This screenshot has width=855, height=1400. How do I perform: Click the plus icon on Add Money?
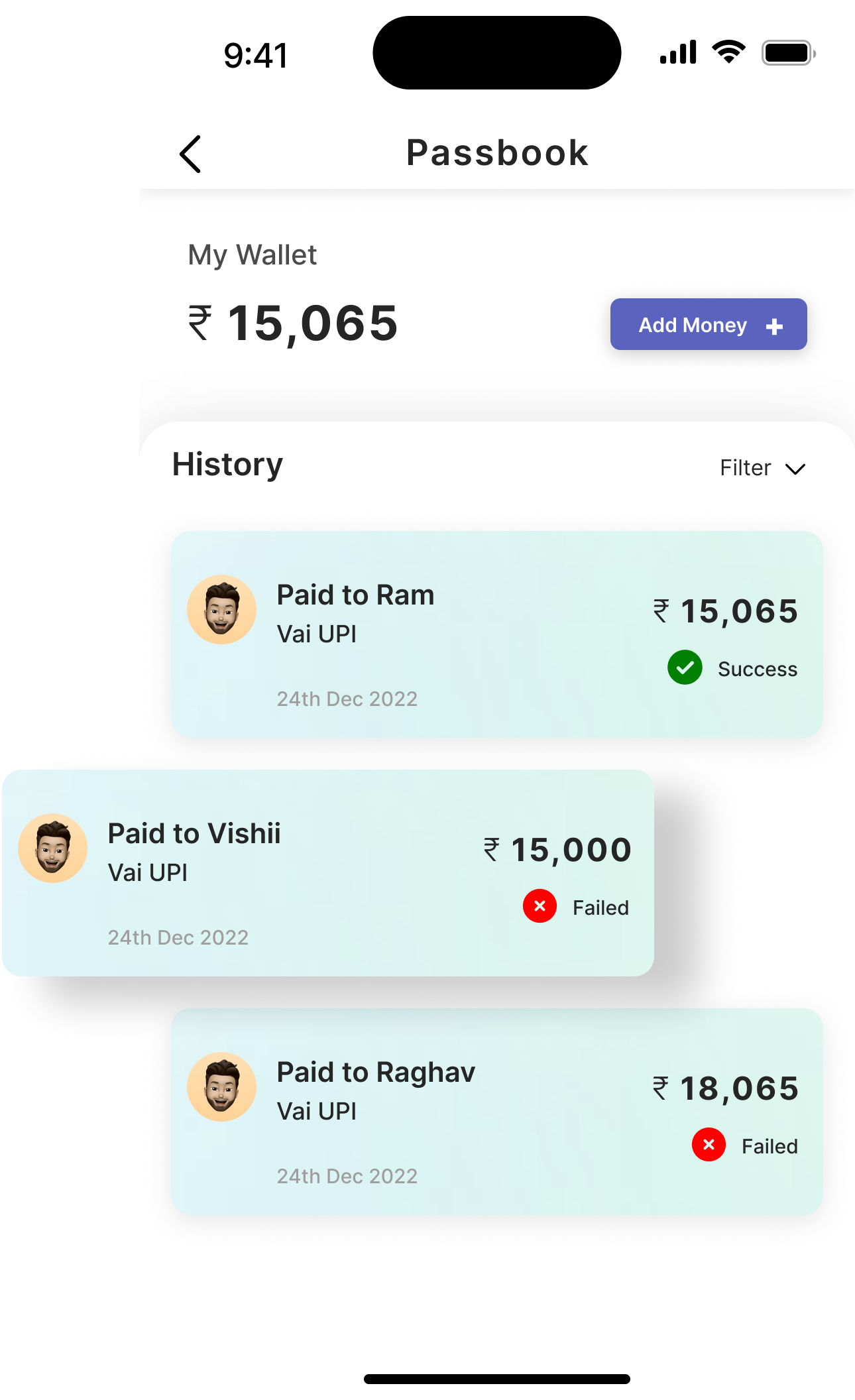pyautogui.click(x=774, y=326)
